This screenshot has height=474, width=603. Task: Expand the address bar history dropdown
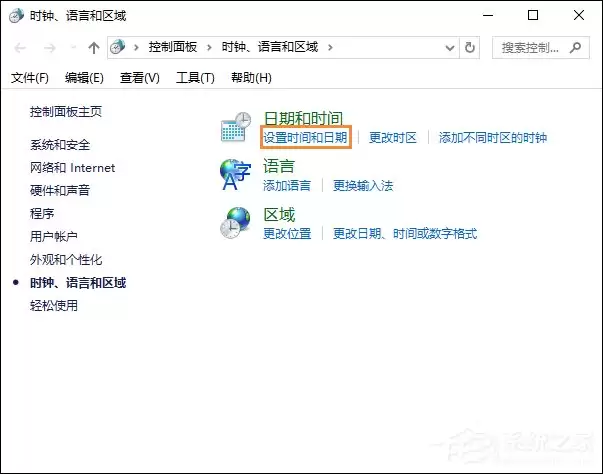[450, 48]
